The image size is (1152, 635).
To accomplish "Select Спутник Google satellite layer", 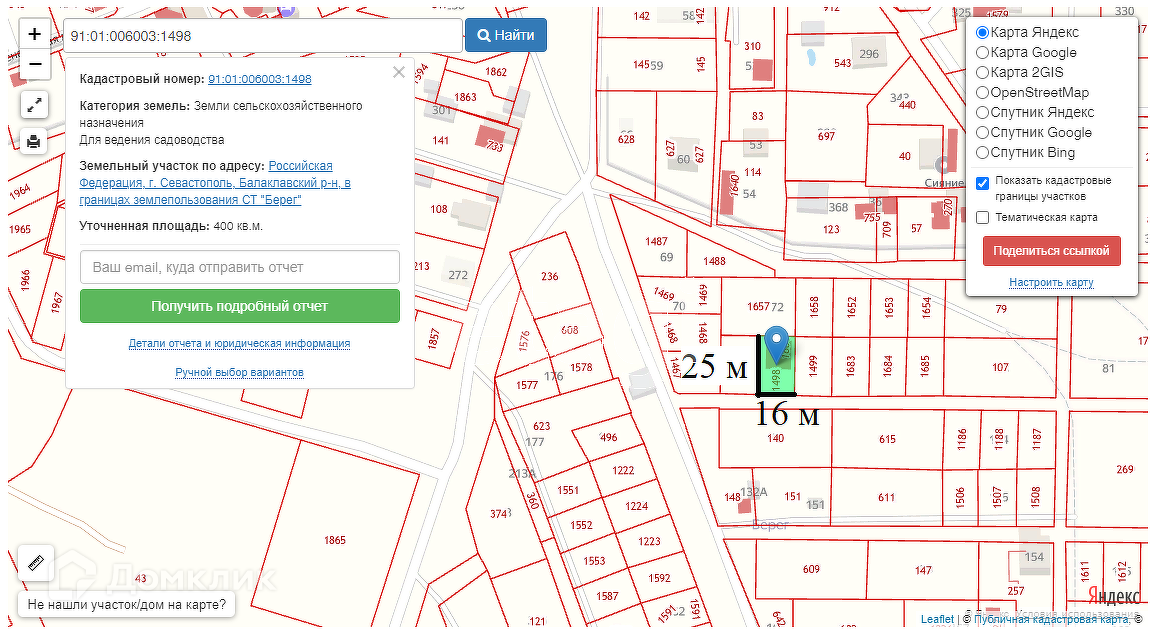I will point(982,132).
